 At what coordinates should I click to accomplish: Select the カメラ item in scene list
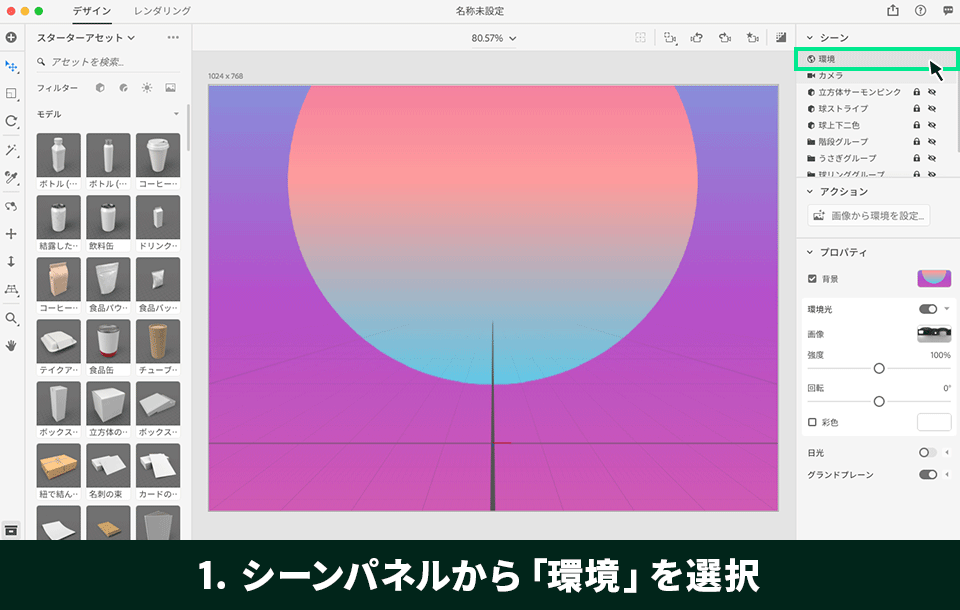(876, 75)
